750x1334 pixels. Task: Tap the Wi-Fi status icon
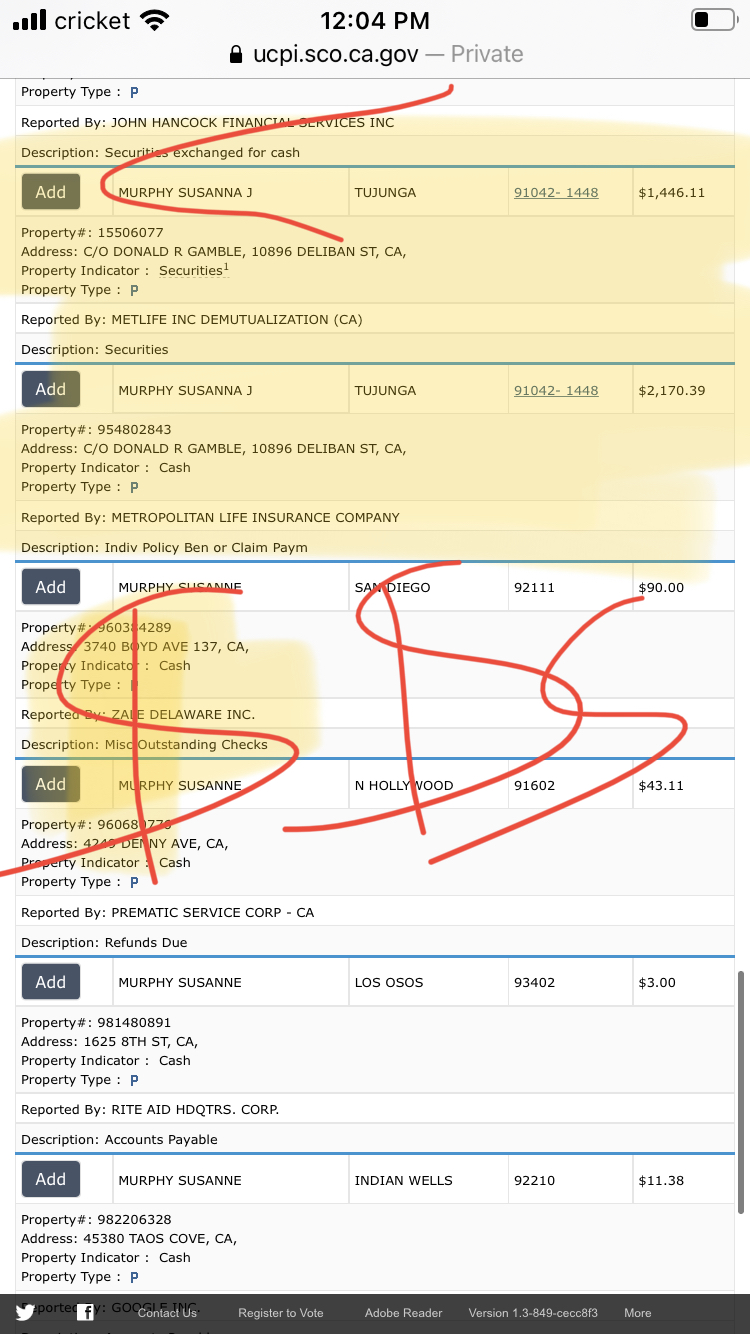pyautogui.click(x=155, y=20)
